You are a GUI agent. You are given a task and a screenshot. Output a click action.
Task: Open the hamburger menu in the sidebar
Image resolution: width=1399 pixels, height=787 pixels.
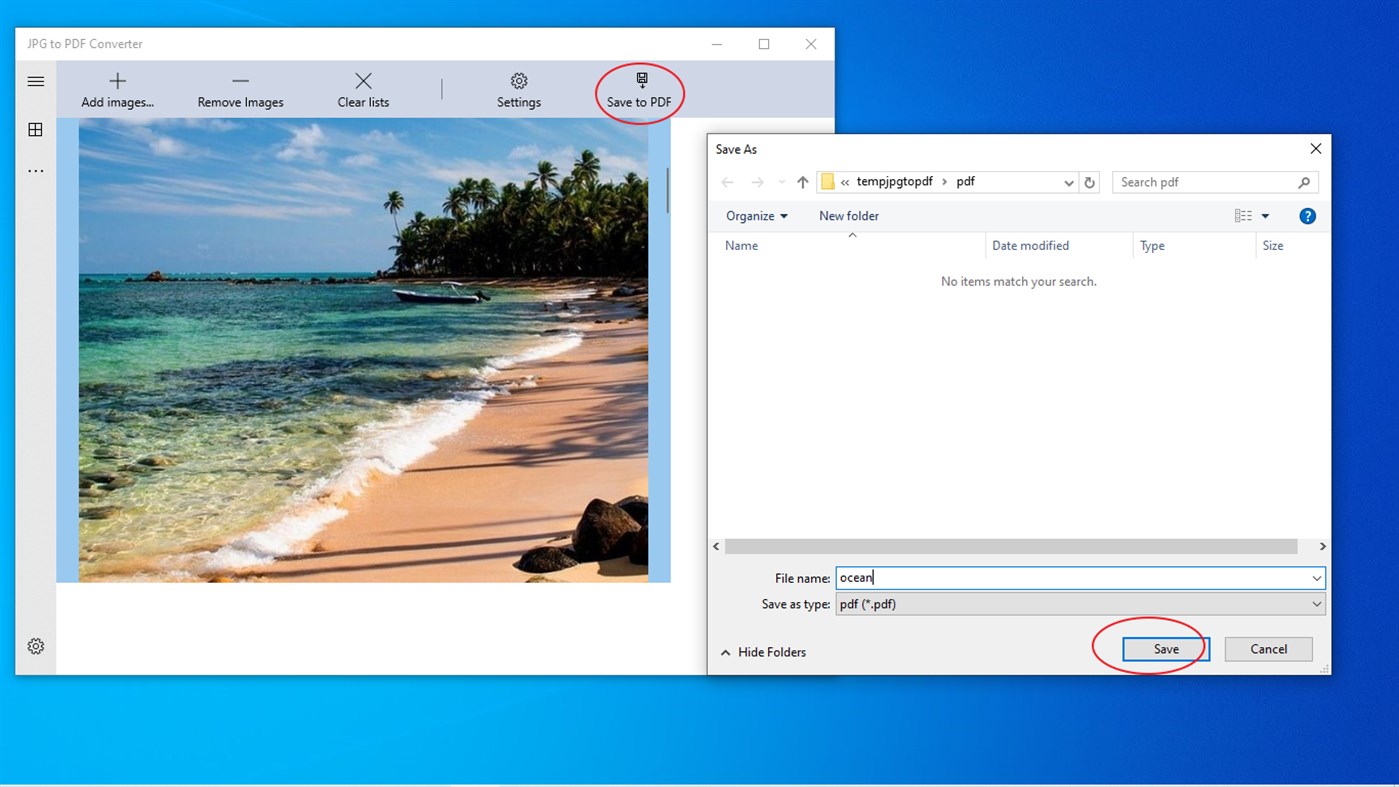(35, 81)
